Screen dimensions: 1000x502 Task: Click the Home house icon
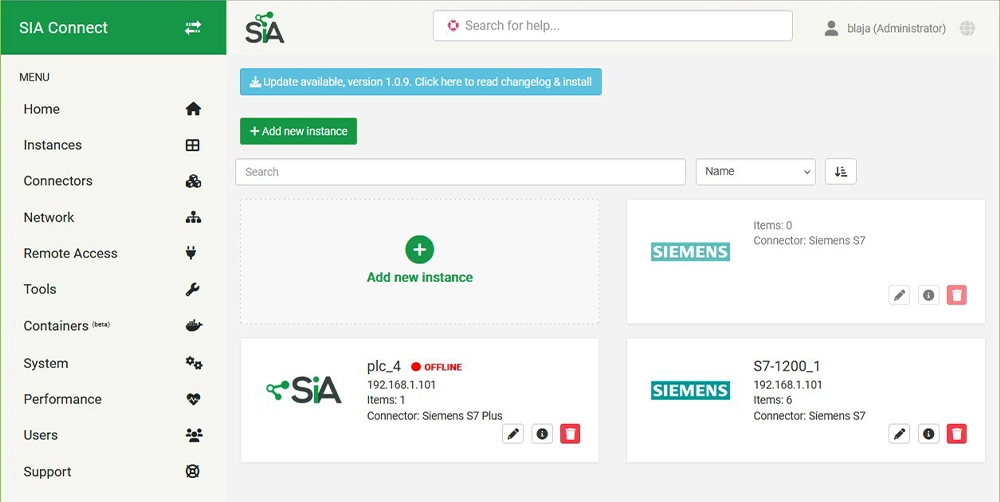click(193, 109)
